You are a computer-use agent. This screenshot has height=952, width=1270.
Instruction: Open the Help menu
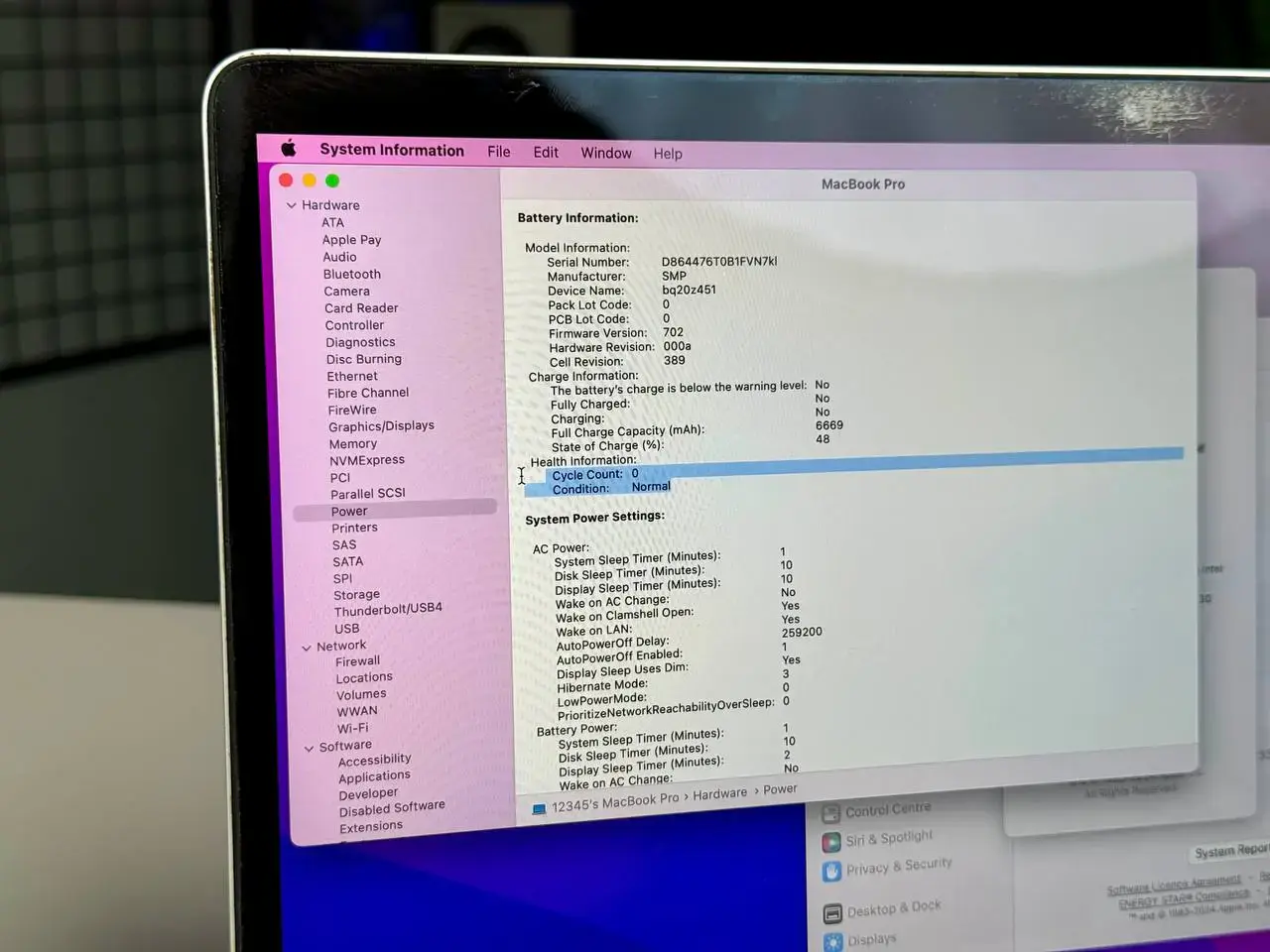click(668, 154)
